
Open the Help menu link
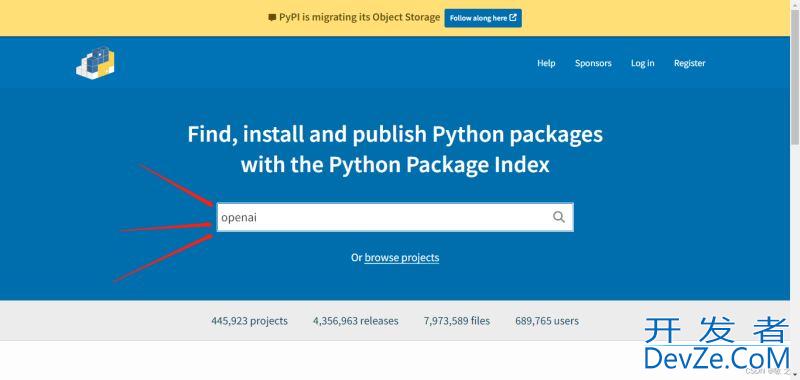tap(546, 63)
